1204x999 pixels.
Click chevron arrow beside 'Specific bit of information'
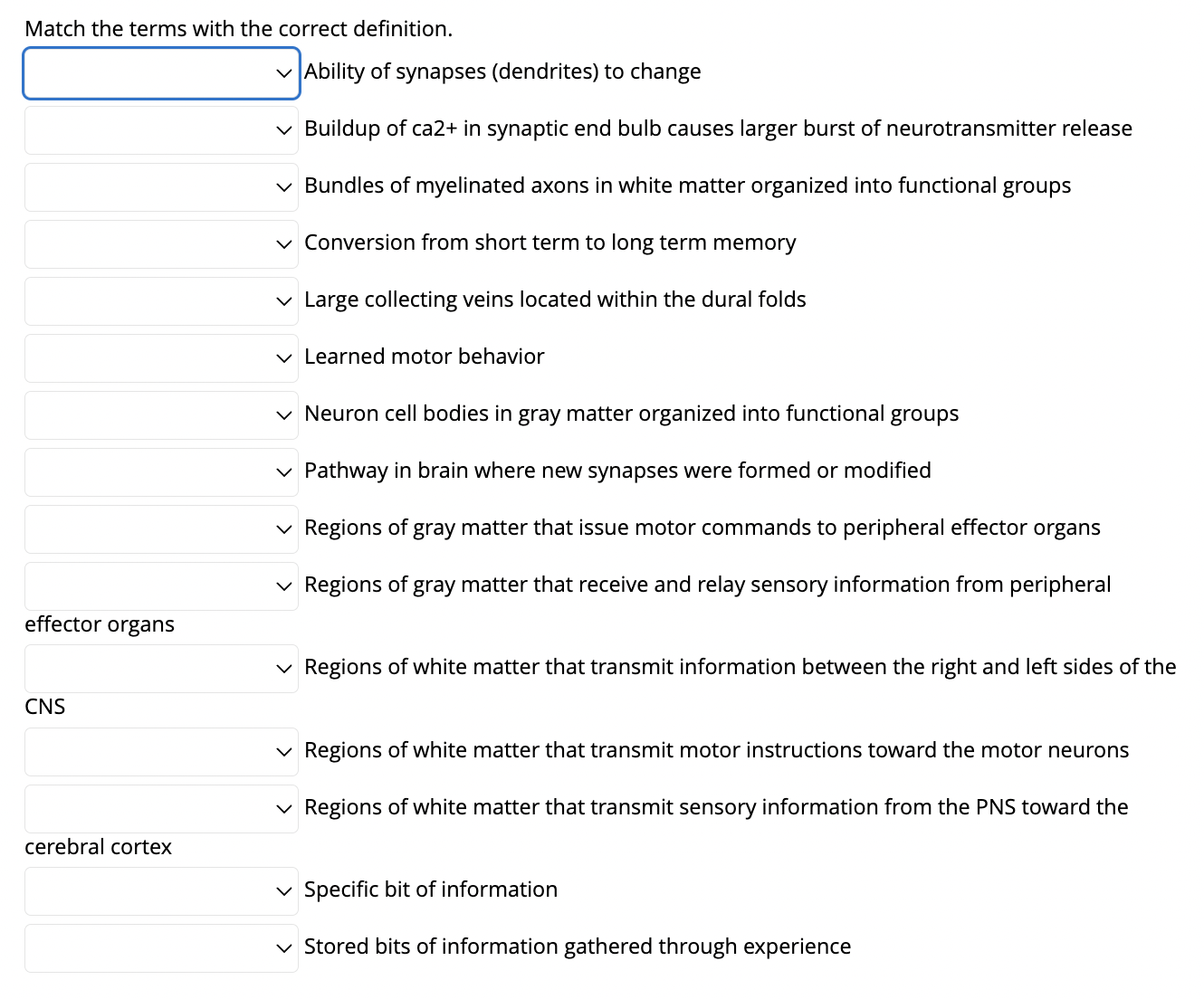(x=284, y=891)
